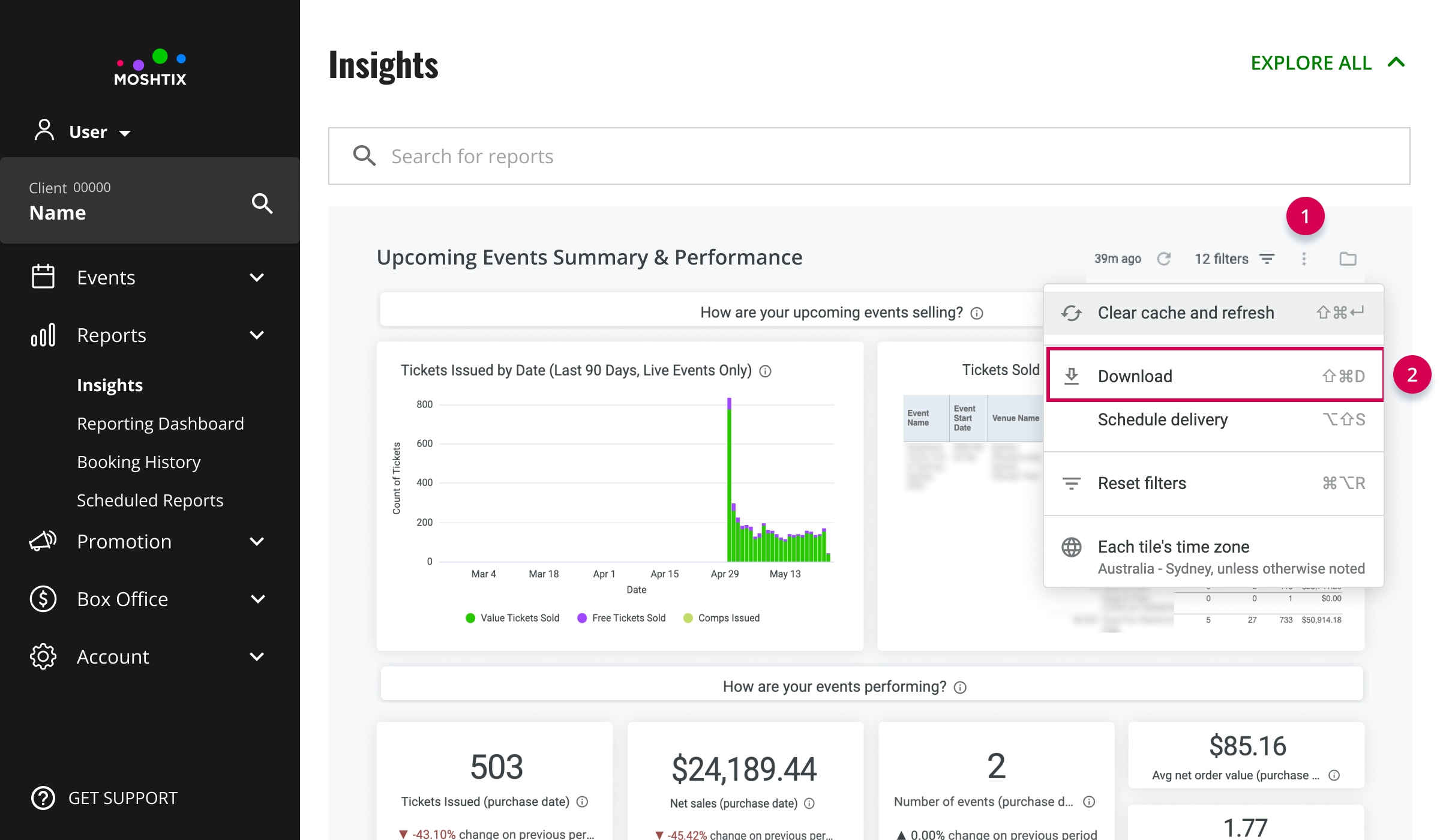Click the Events calendar icon
Viewport: 1440px width, 840px height.
43,277
